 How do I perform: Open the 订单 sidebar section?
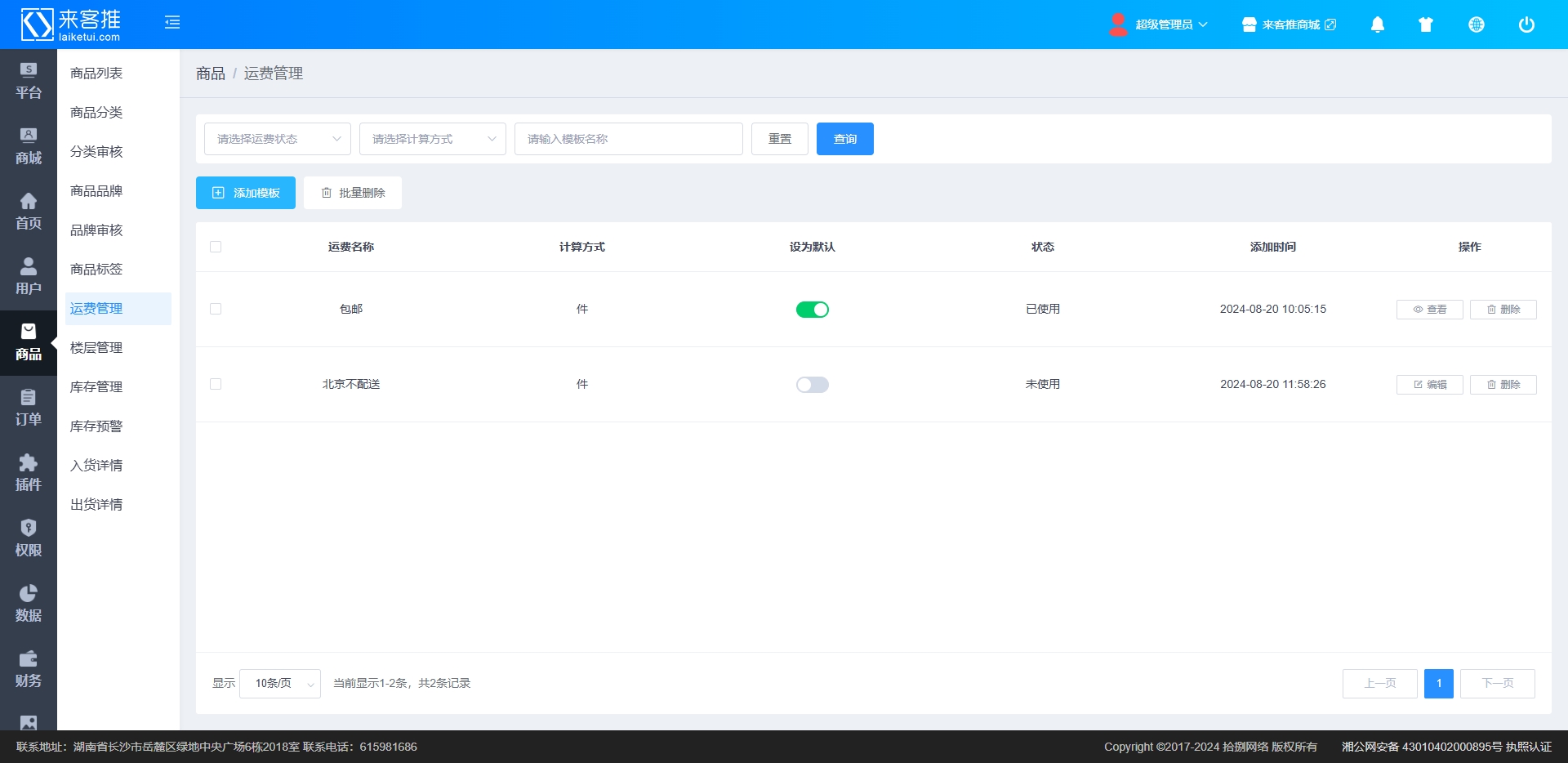(x=29, y=408)
